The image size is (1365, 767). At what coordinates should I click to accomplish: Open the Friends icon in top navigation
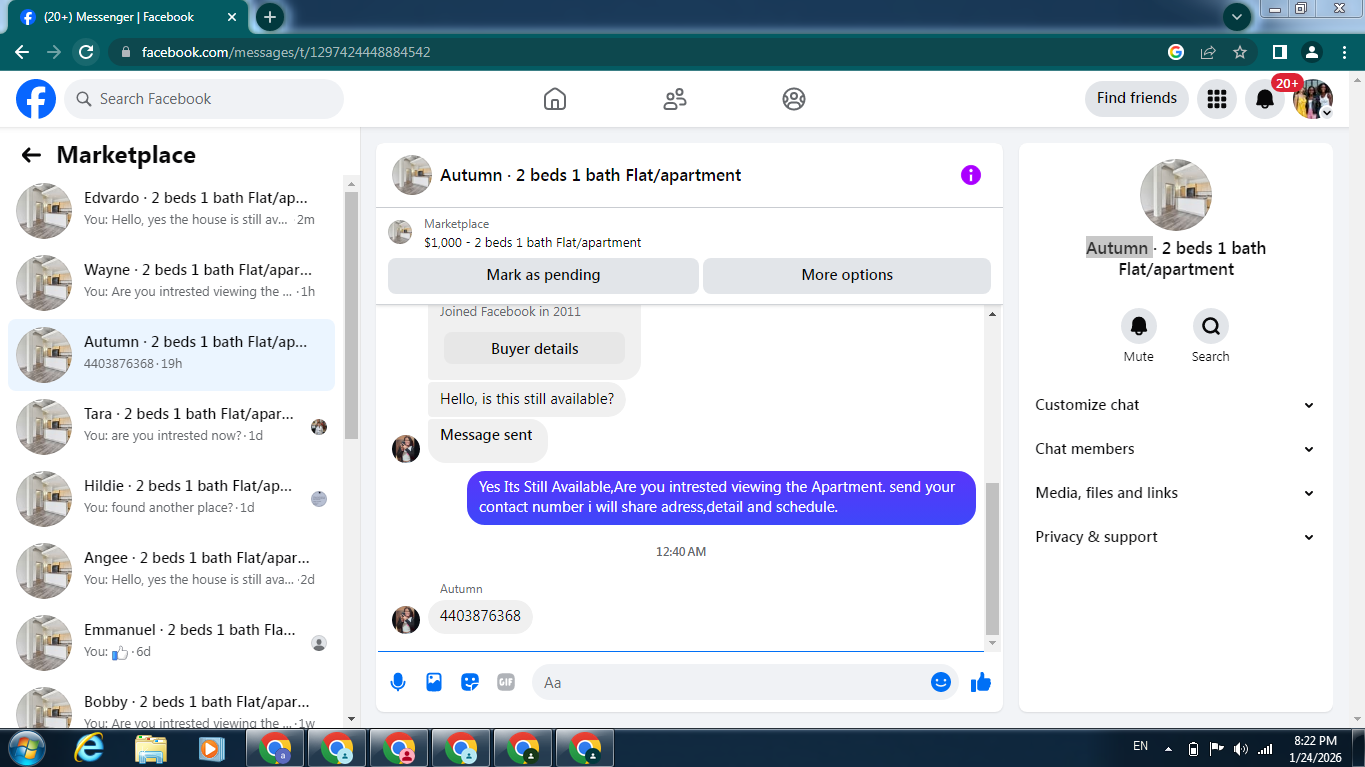(x=675, y=99)
